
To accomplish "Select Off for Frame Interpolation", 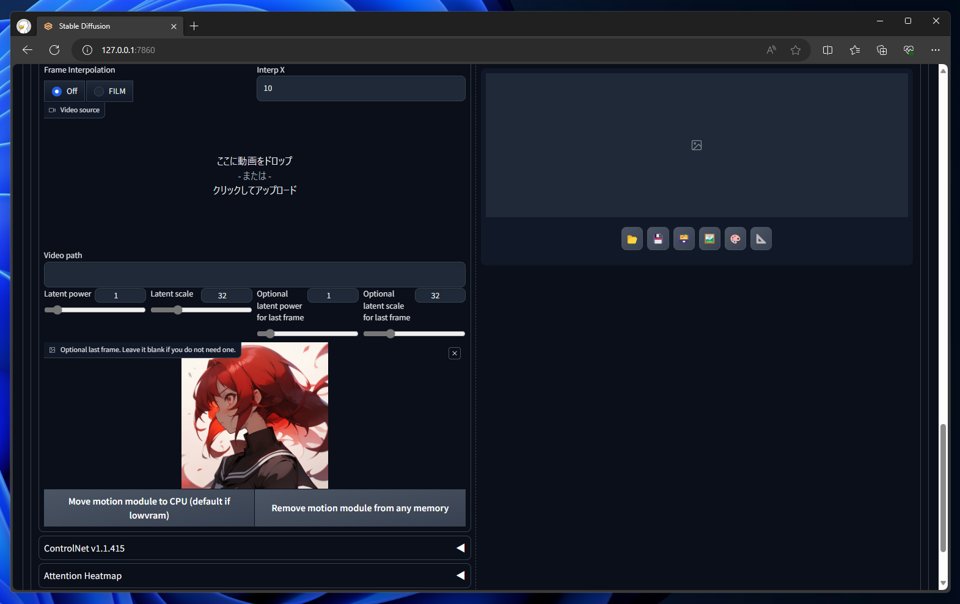I will [64, 91].
